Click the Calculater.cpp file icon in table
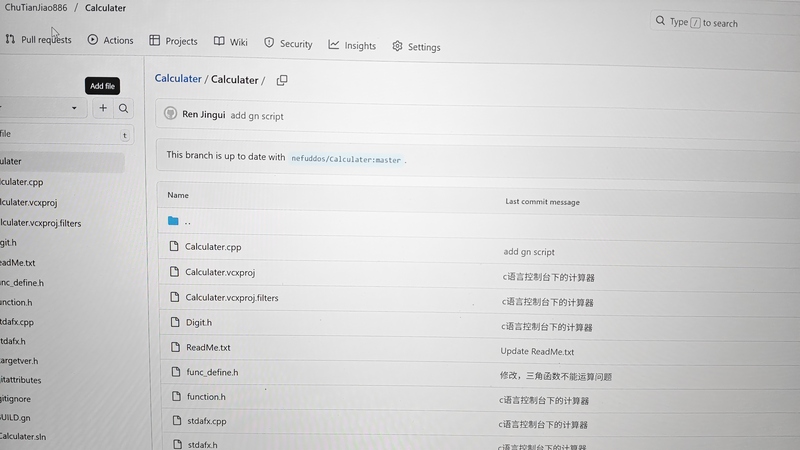The height and width of the screenshot is (450, 800). [174, 246]
